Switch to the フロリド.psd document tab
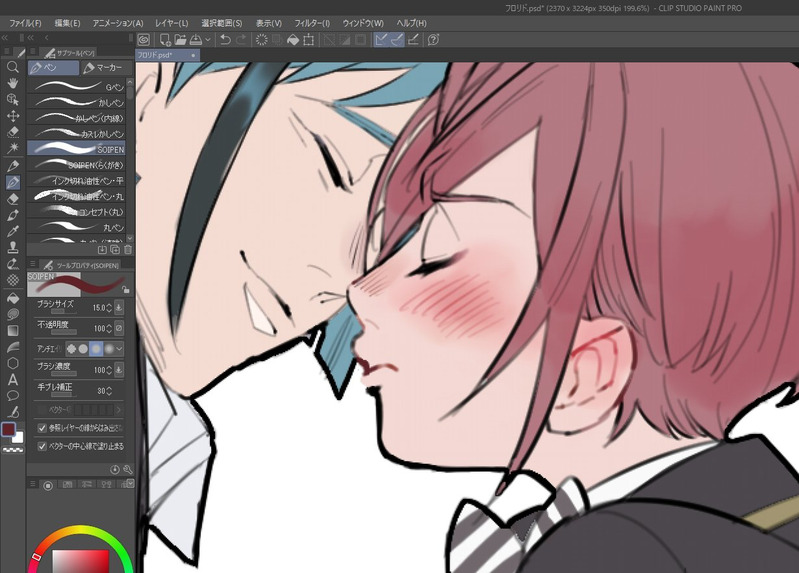This screenshot has height=573, width=799. tap(168, 55)
